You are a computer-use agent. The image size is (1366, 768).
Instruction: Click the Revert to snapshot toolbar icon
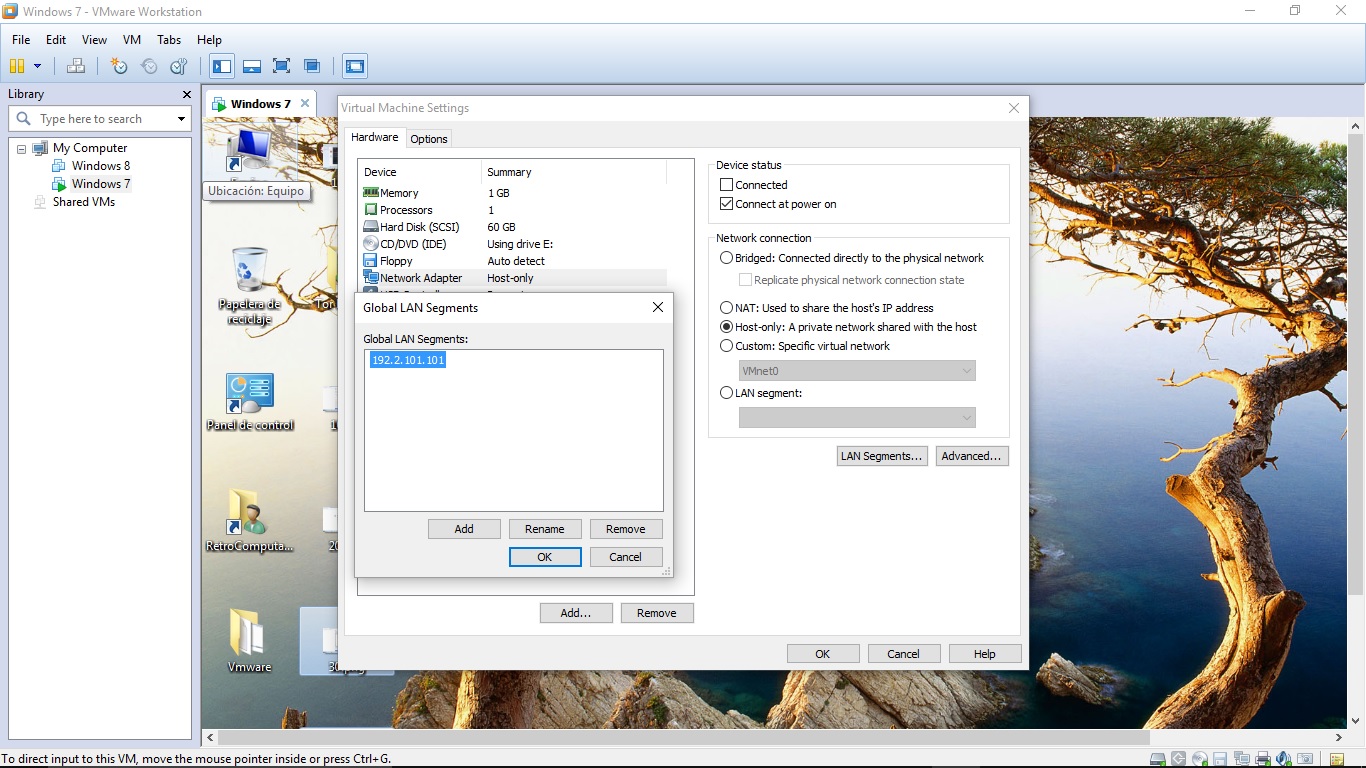pyautogui.click(x=149, y=66)
